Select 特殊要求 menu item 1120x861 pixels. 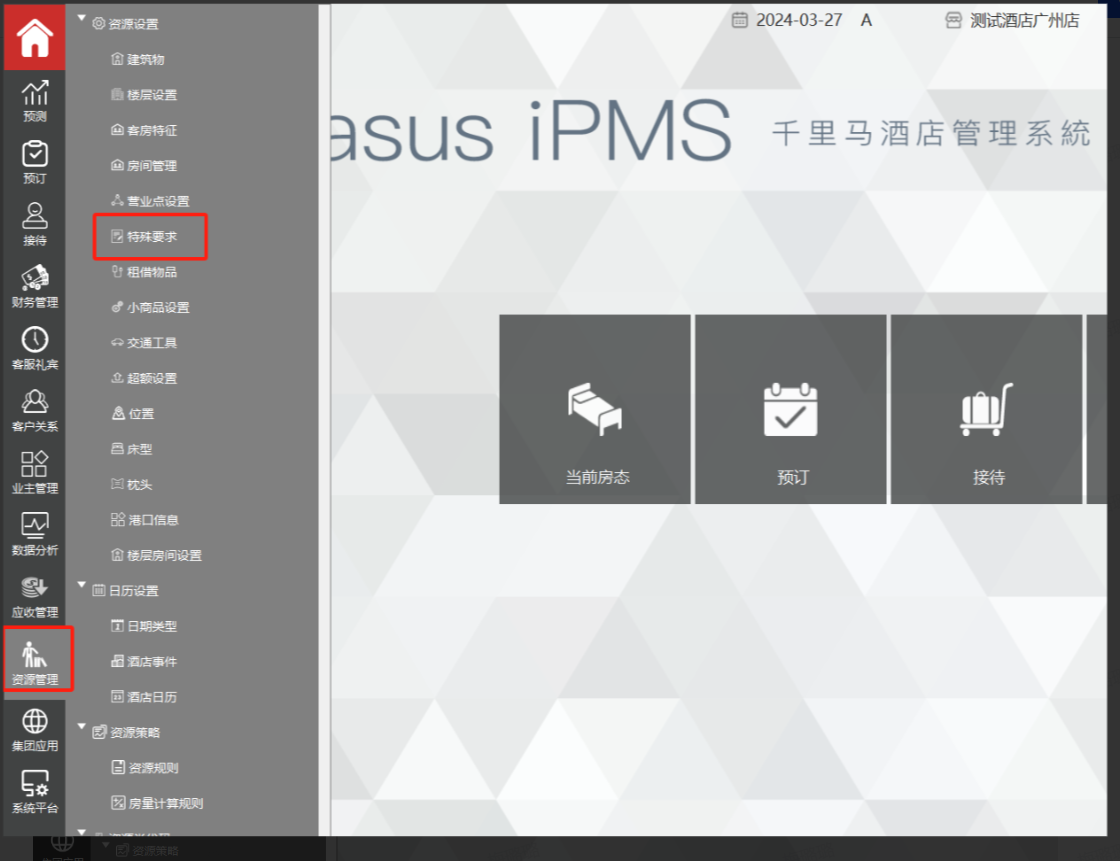coord(151,237)
